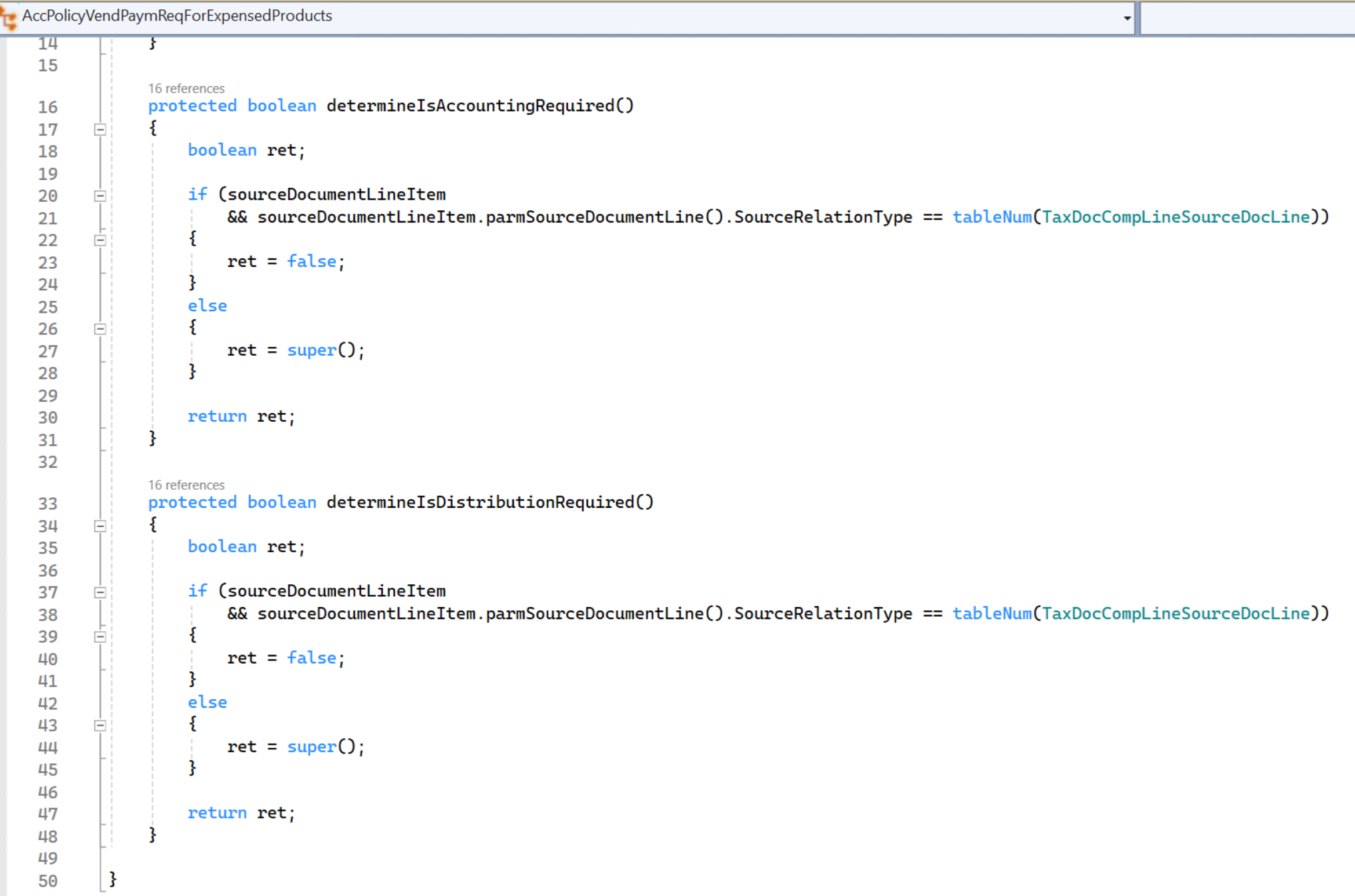The height and width of the screenshot is (896, 1355).
Task: Collapse the if statement at line 20
Action: [100, 196]
